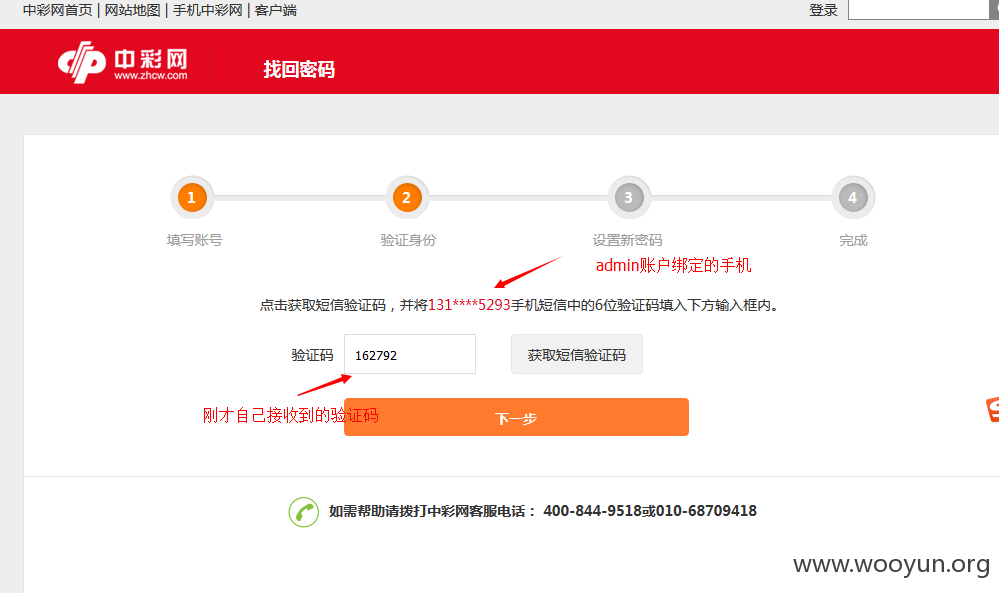Open the 中彩网首页 link
999x593 pixels.
pos(57,10)
